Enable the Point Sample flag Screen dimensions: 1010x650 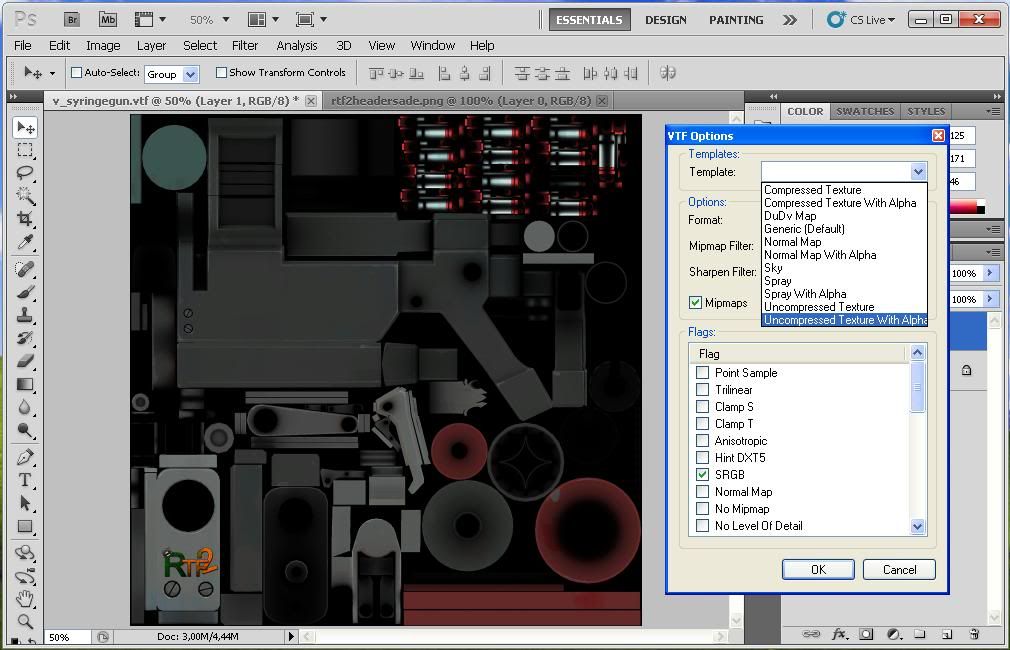pyautogui.click(x=702, y=373)
